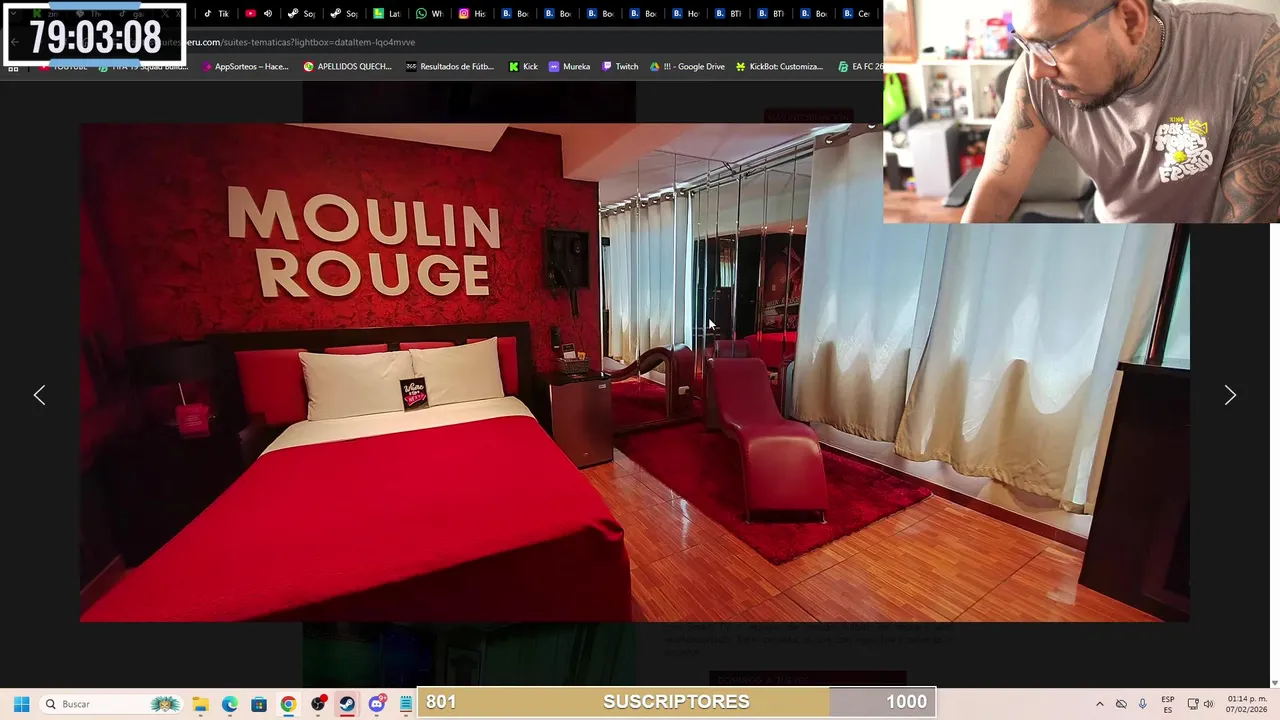Open Notepad from the taskbar
This screenshot has width=1280, height=720.
click(405, 704)
